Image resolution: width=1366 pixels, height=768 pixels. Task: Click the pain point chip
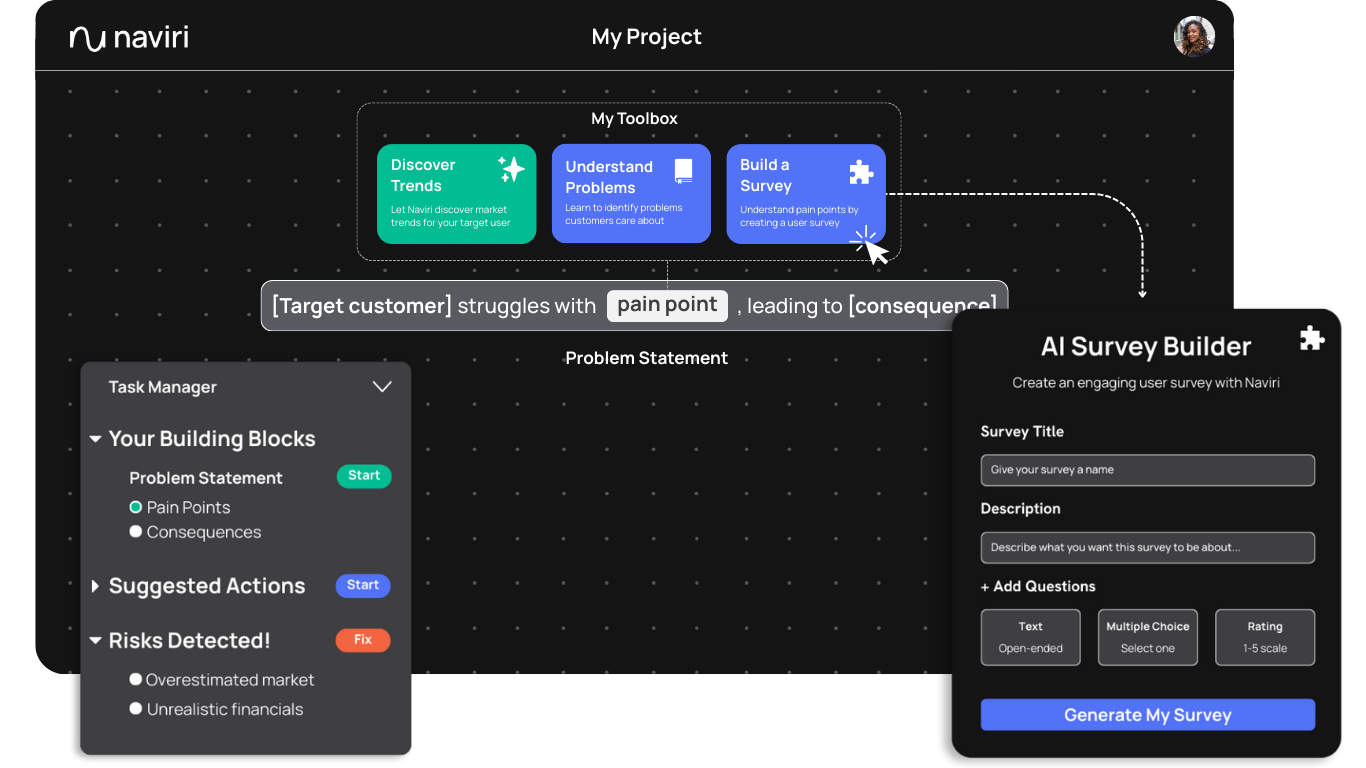point(667,305)
